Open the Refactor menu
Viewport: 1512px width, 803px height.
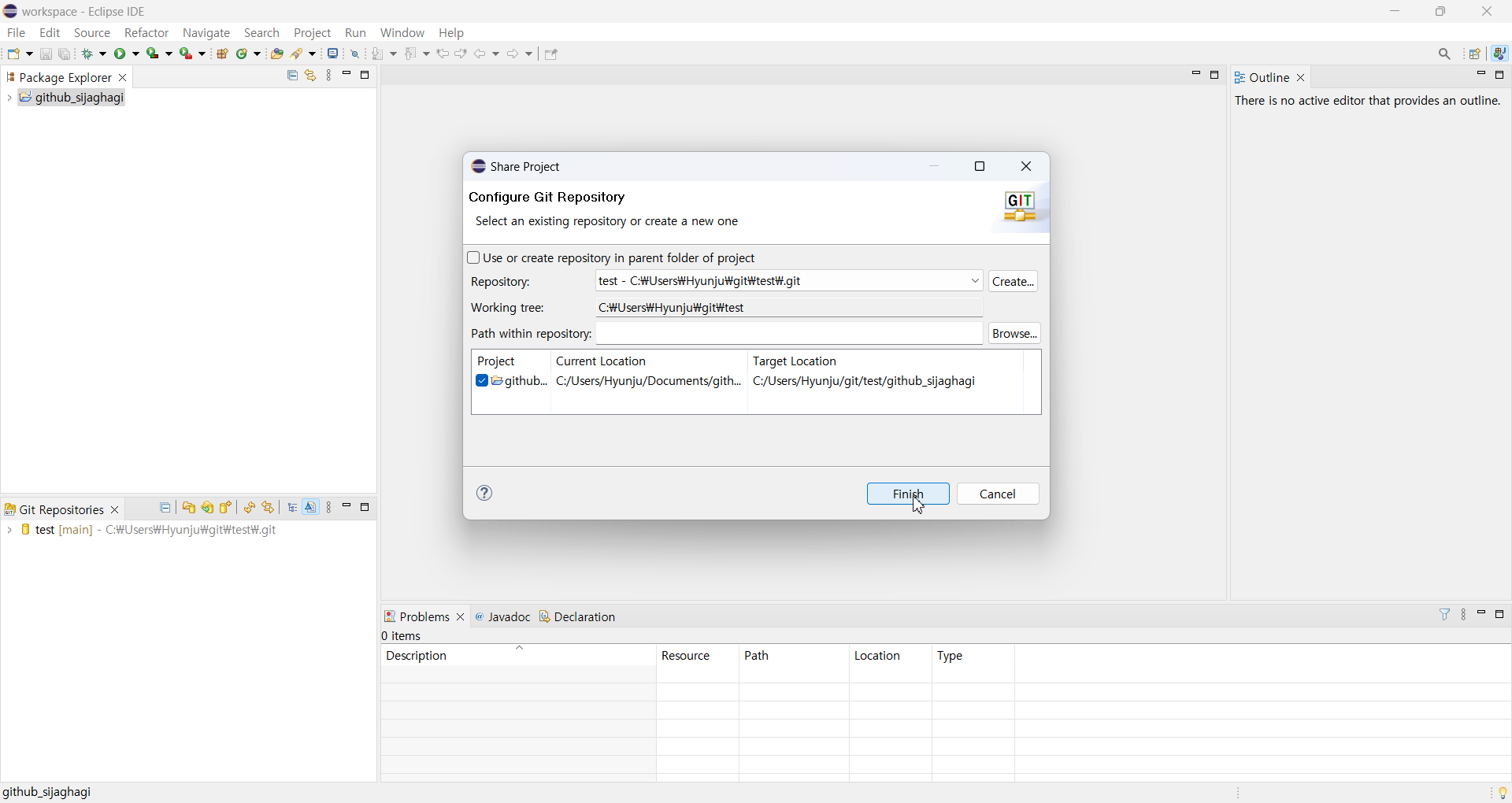coord(147,33)
